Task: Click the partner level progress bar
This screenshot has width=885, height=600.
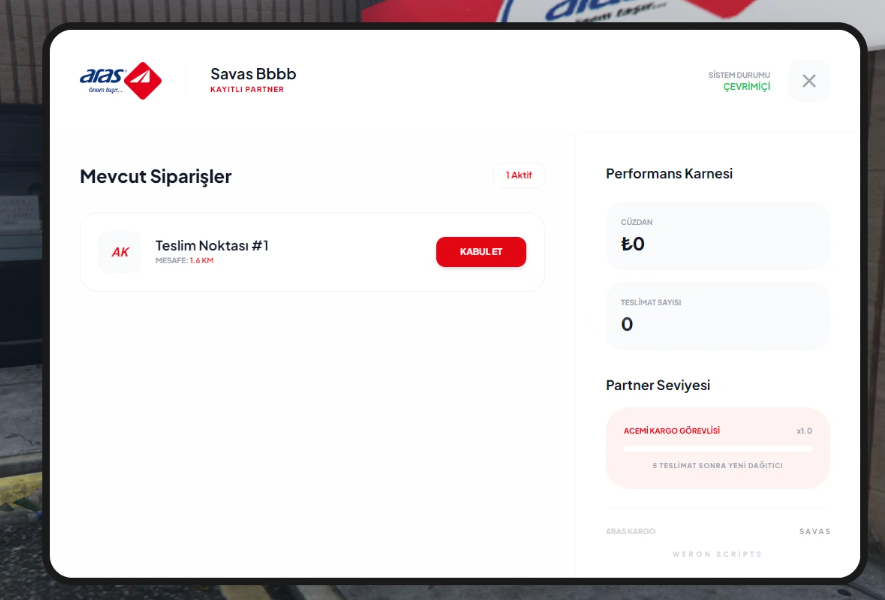Action: [717, 449]
